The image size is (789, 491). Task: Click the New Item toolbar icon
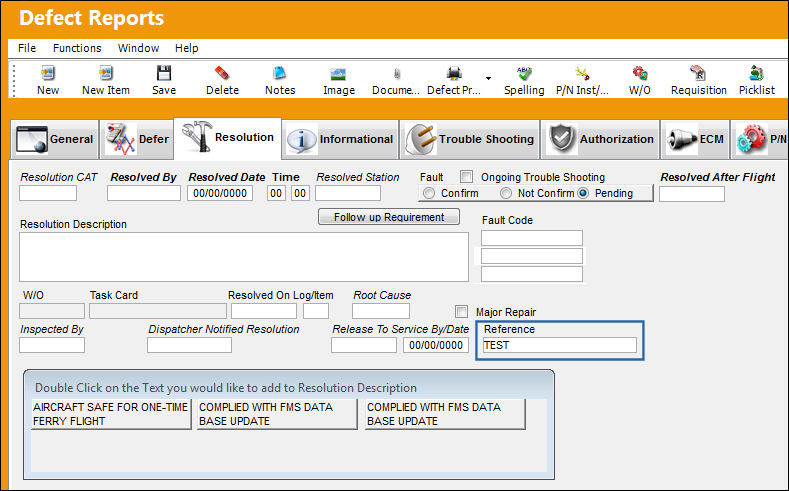tap(106, 73)
